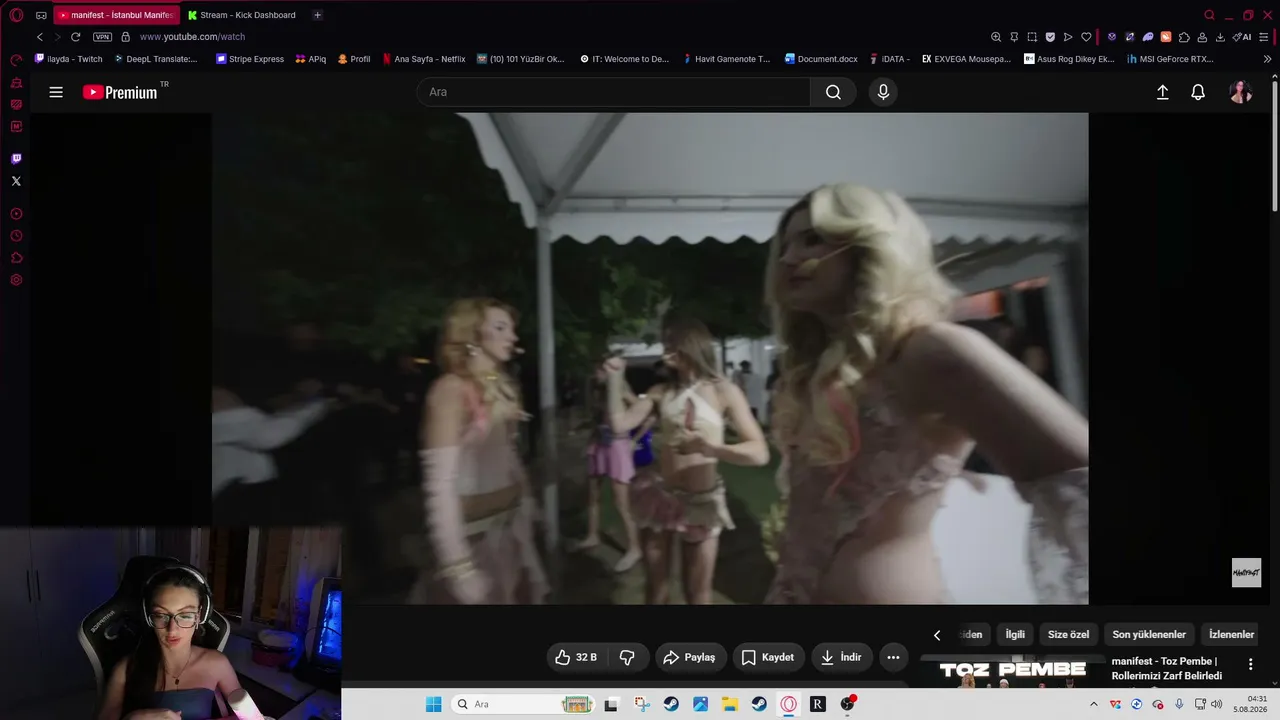Open the YouTube guide hamburger menu
Screen dimensions: 1280x720
(x=56, y=92)
